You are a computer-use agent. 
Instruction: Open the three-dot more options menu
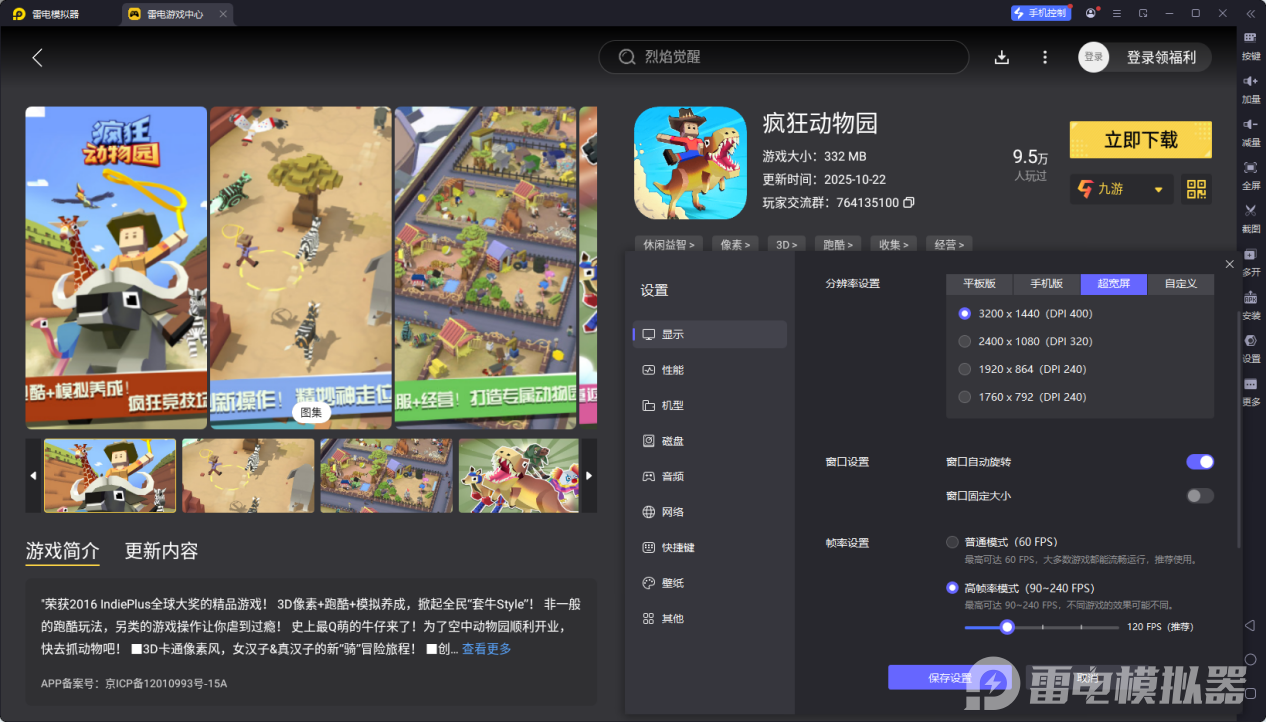click(1045, 57)
